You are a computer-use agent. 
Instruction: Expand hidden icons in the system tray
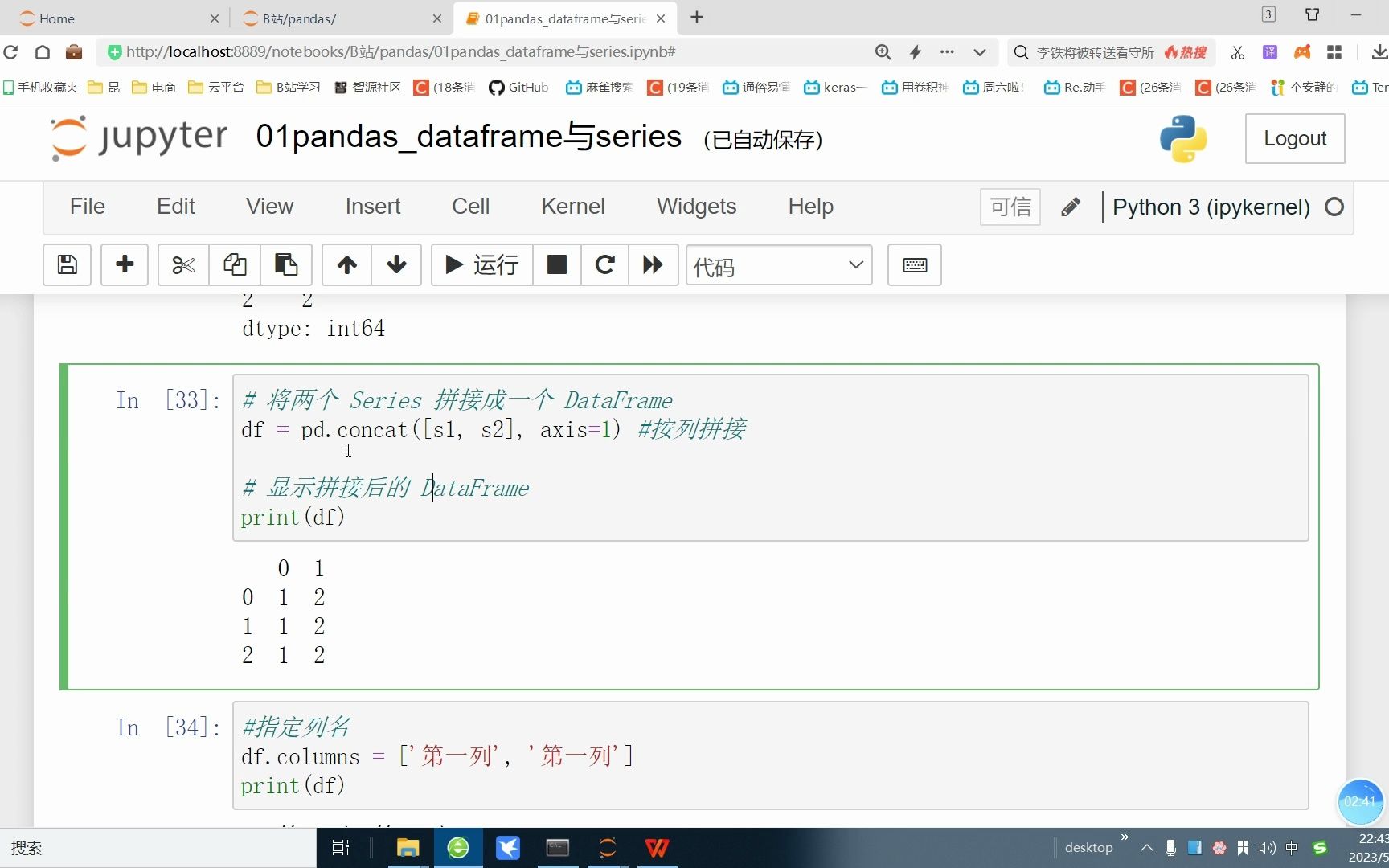coord(1147,848)
